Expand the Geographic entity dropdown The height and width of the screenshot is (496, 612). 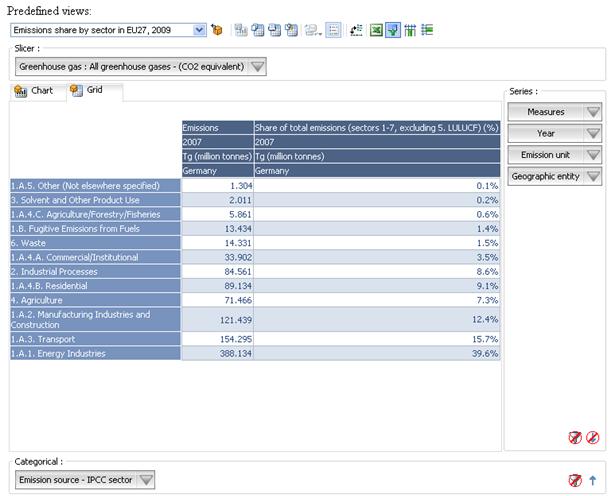pos(555,176)
